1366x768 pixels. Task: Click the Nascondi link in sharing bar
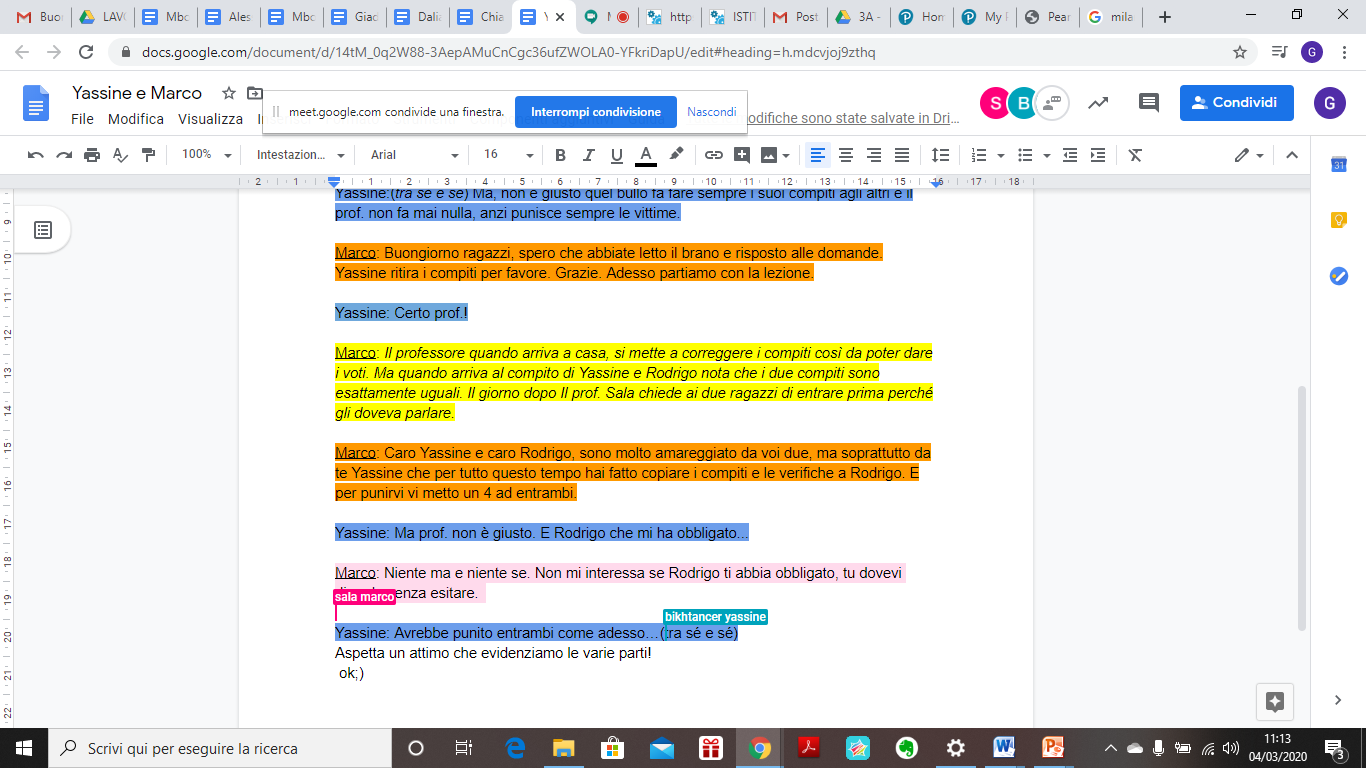click(712, 112)
